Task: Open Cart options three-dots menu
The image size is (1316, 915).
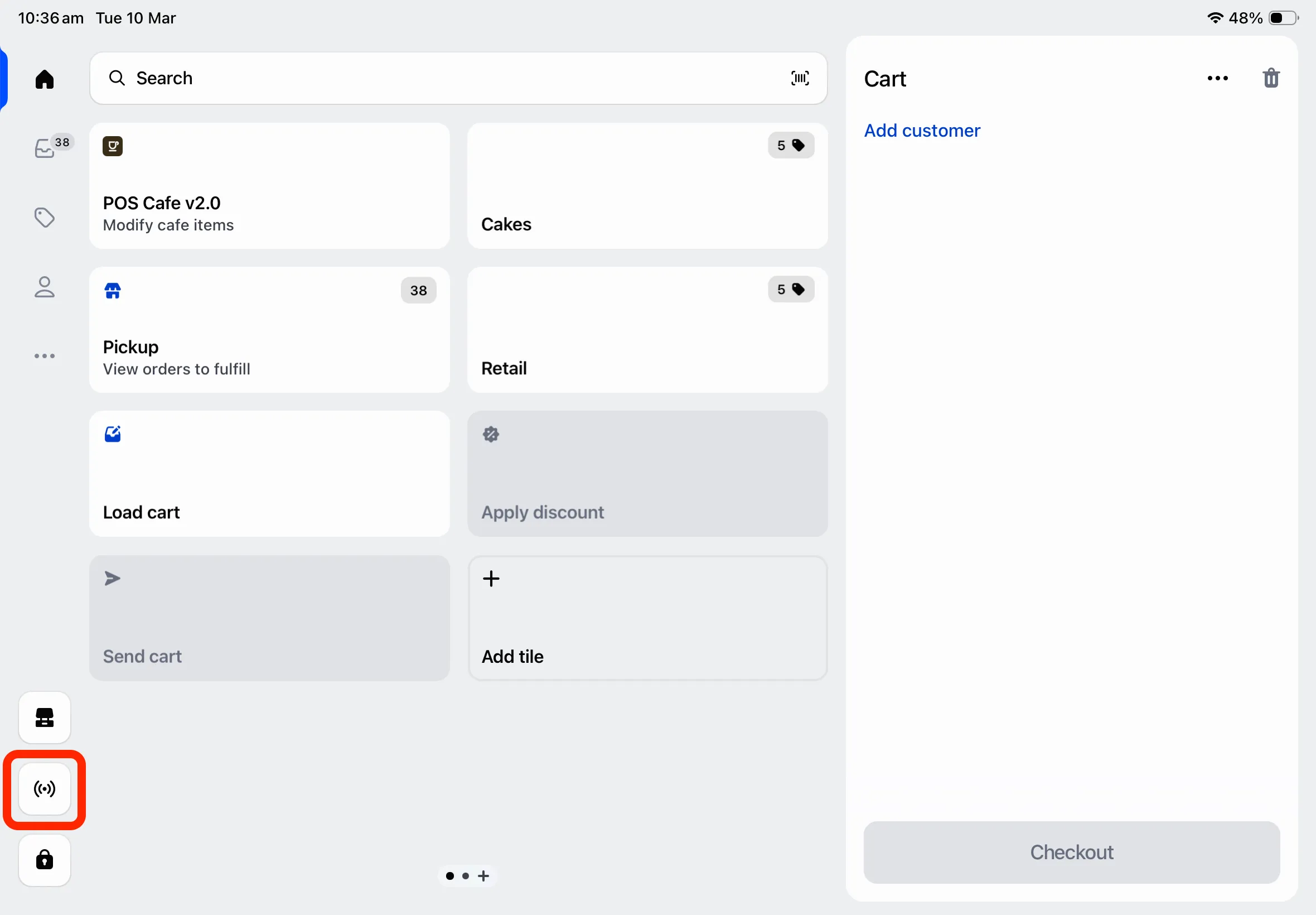Action: pos(1217,78)
